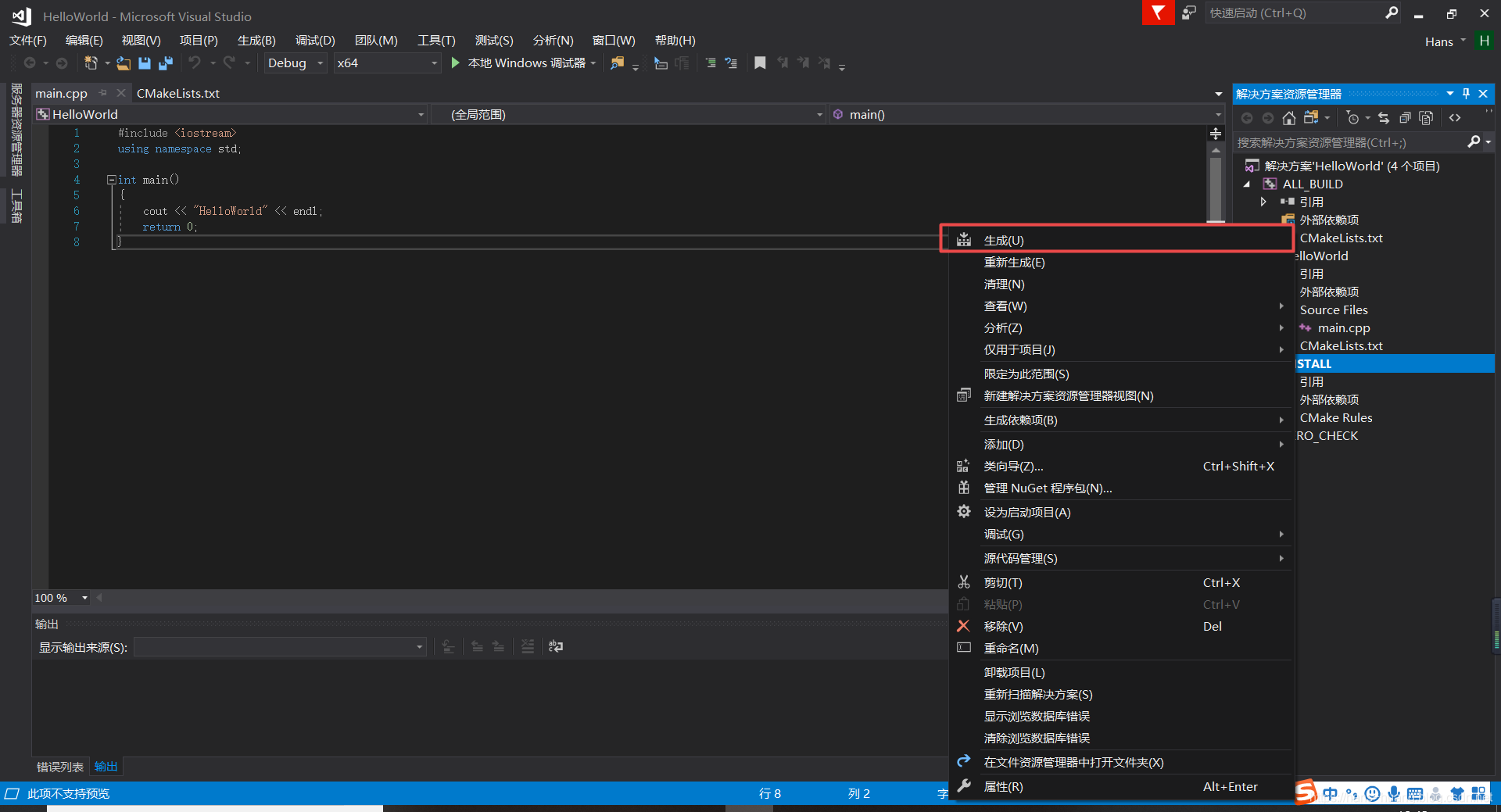Pin the Solution Explorer panel
Viewport: 1501px width, 812px height.
click(x=1466, y=93)
